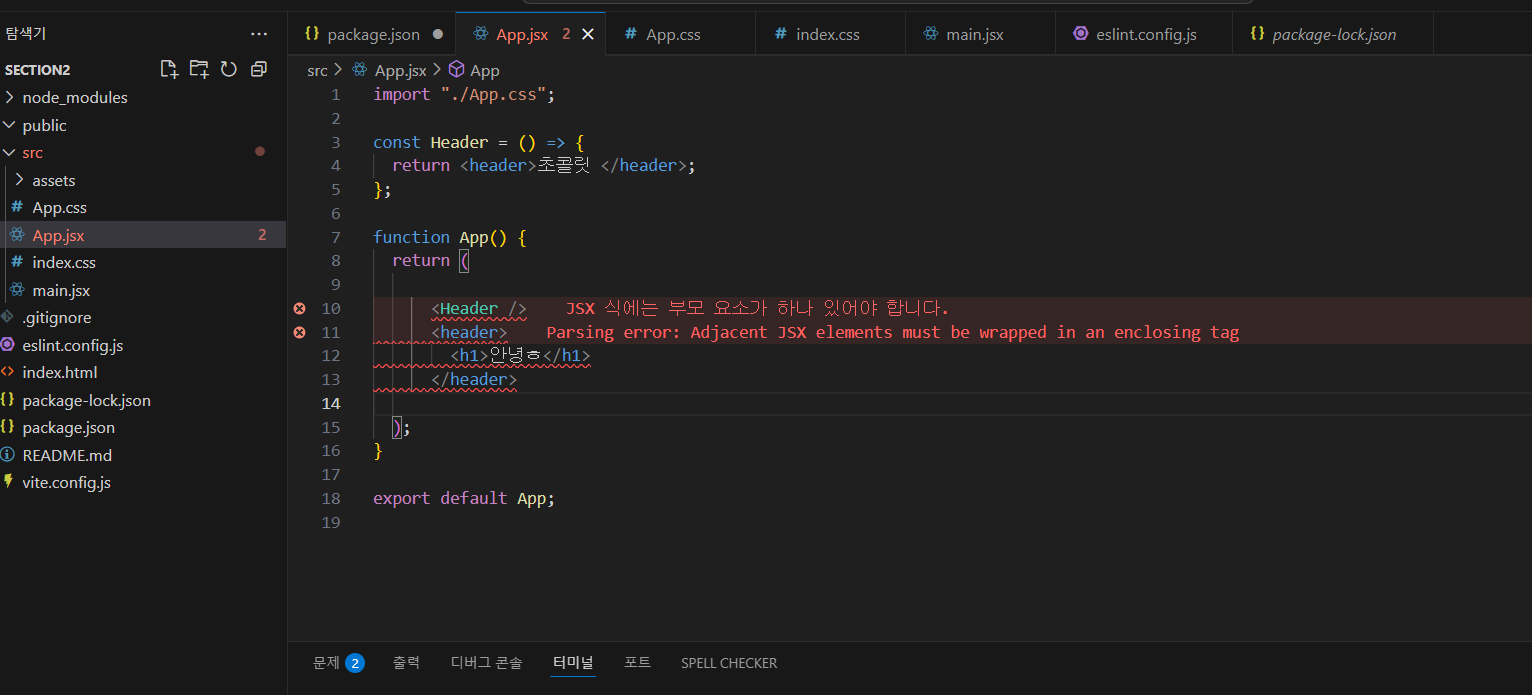Click the HTML icon beside index.html

[9, 372]
